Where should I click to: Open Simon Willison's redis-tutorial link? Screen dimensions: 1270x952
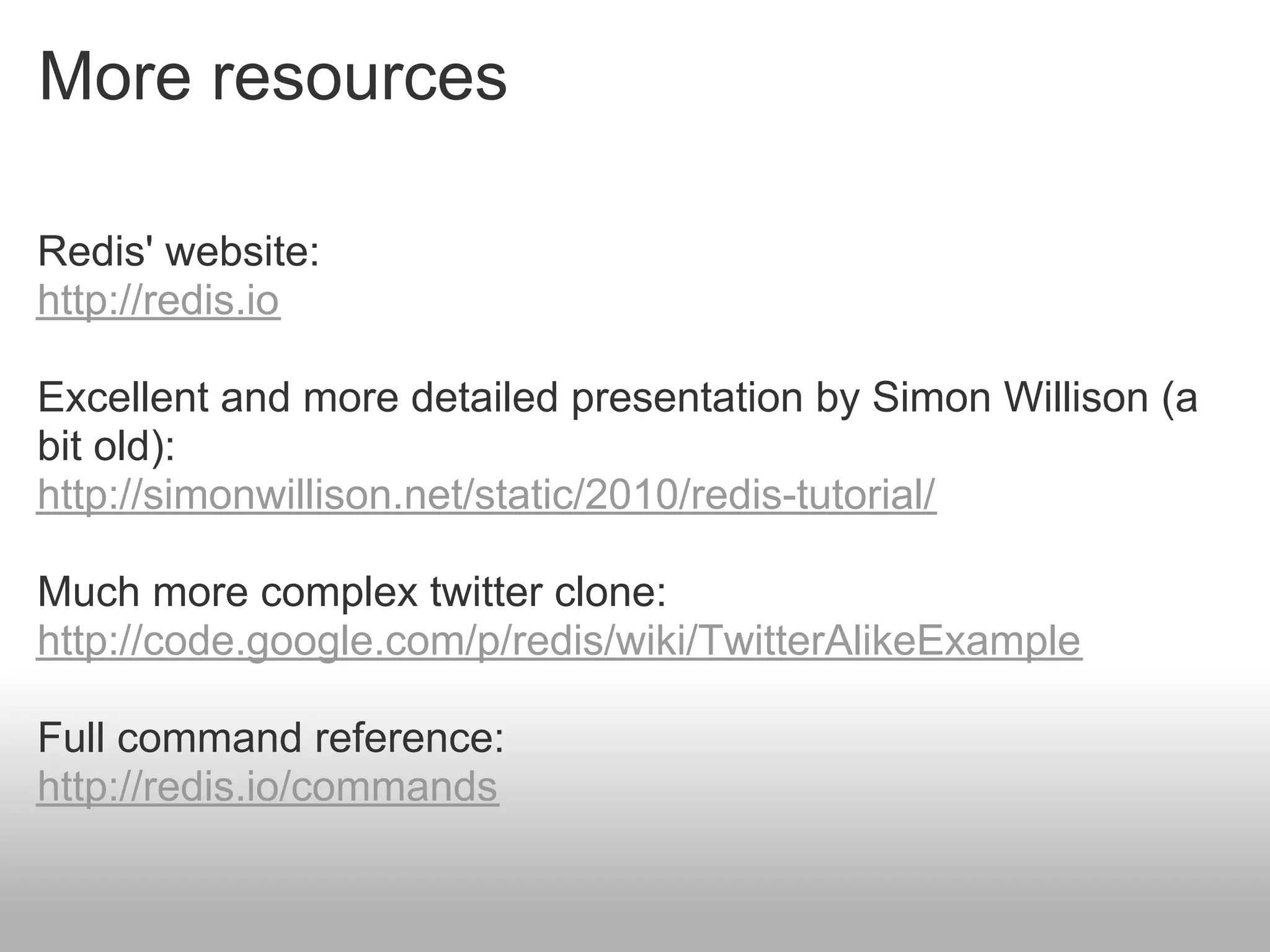[486, 495]
